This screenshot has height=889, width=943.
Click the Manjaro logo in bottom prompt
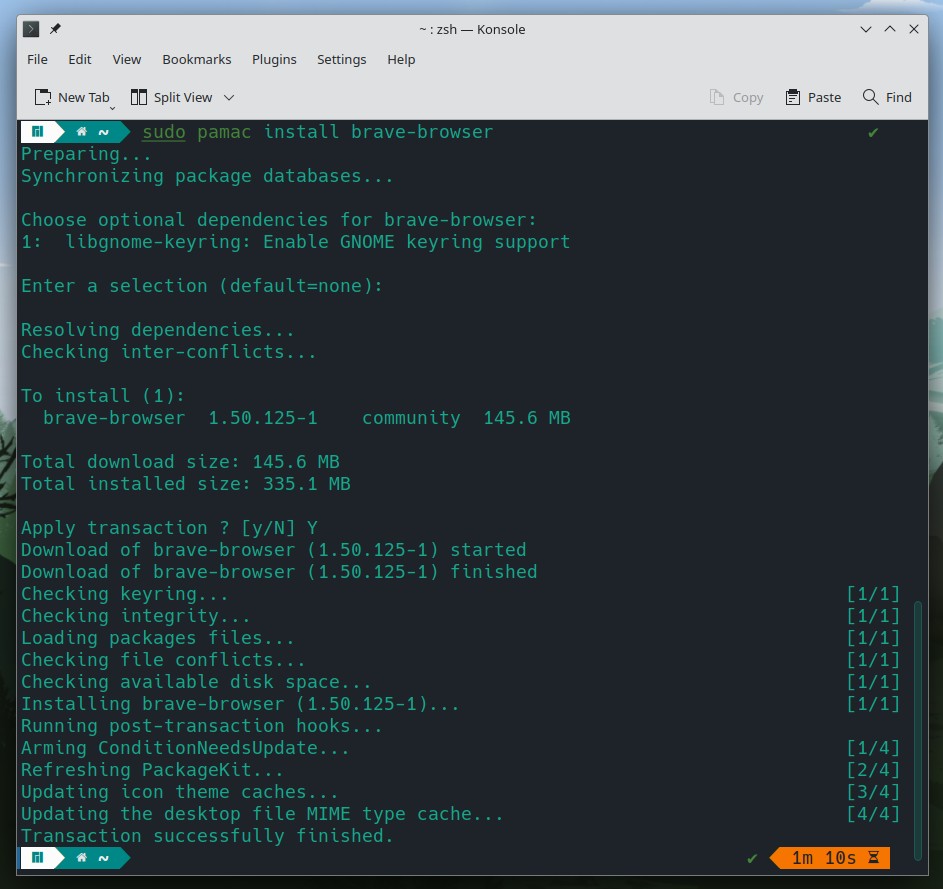[x=37, y=857]
